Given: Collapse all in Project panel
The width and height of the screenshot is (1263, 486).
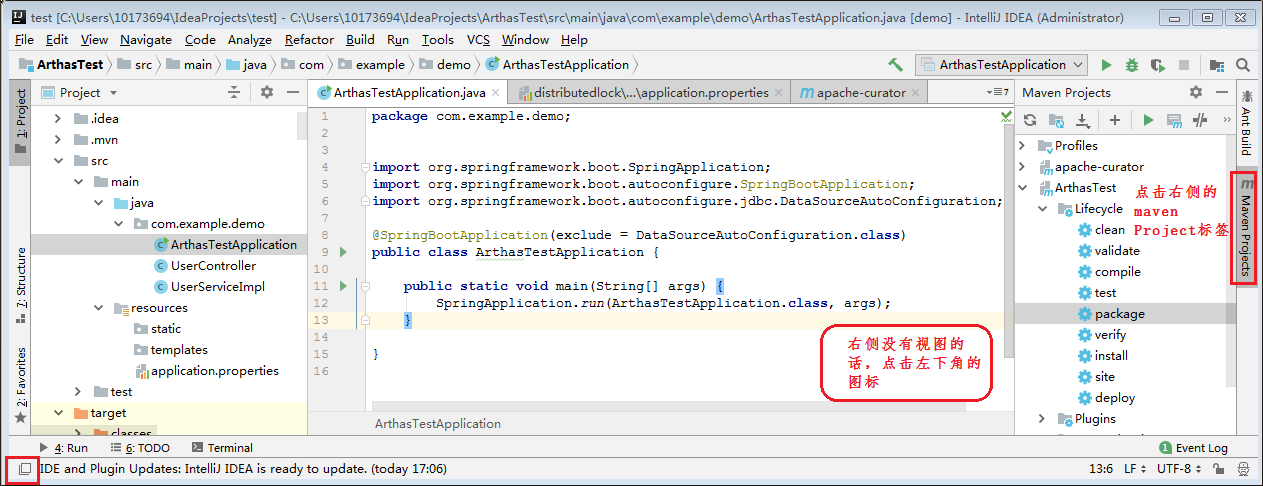Looking at the screenshot, I should tap(234, 92).
